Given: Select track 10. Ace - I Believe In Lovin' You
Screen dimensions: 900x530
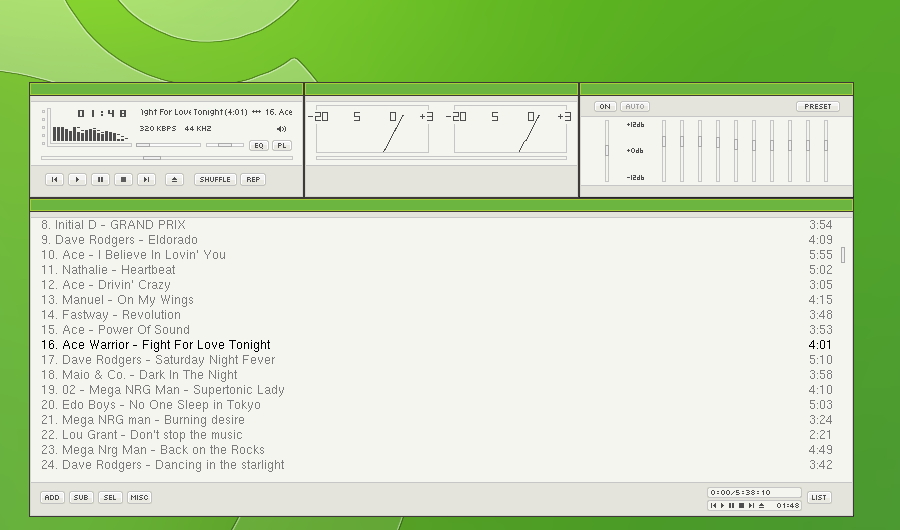Looking at the screenshot, I should coord(437,255).
